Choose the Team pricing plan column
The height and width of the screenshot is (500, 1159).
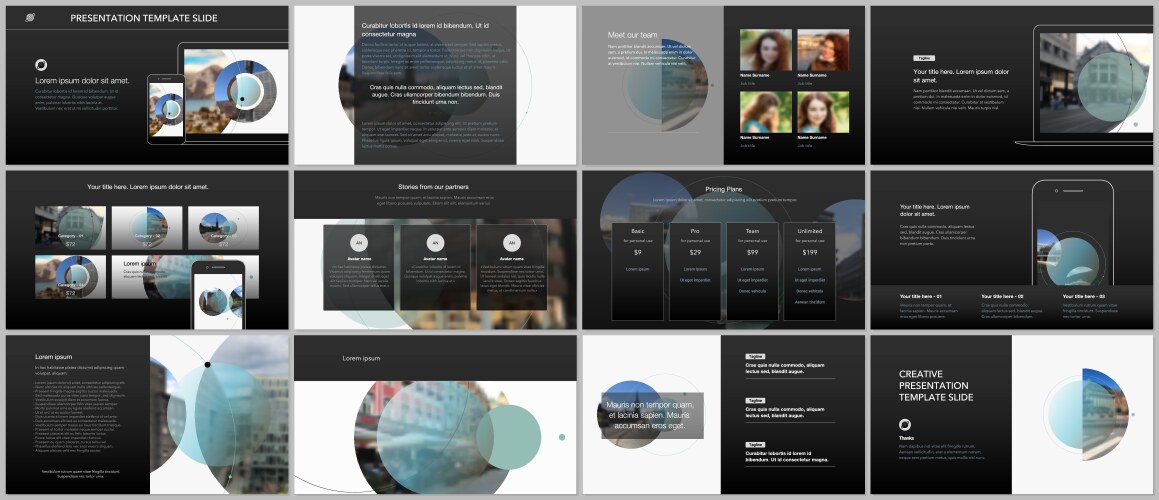752,271
